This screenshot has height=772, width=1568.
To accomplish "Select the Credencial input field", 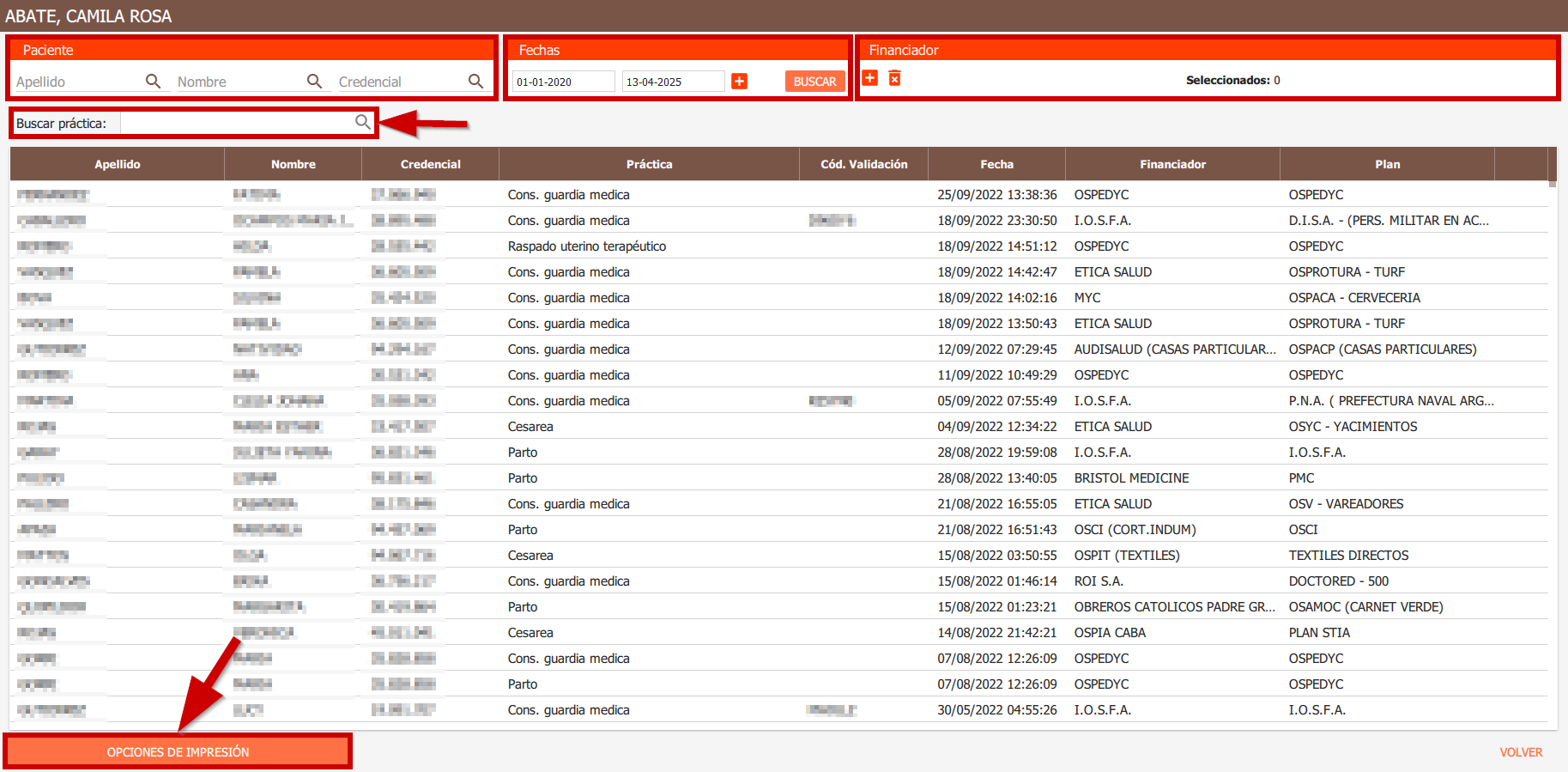I will pos(399,82).
